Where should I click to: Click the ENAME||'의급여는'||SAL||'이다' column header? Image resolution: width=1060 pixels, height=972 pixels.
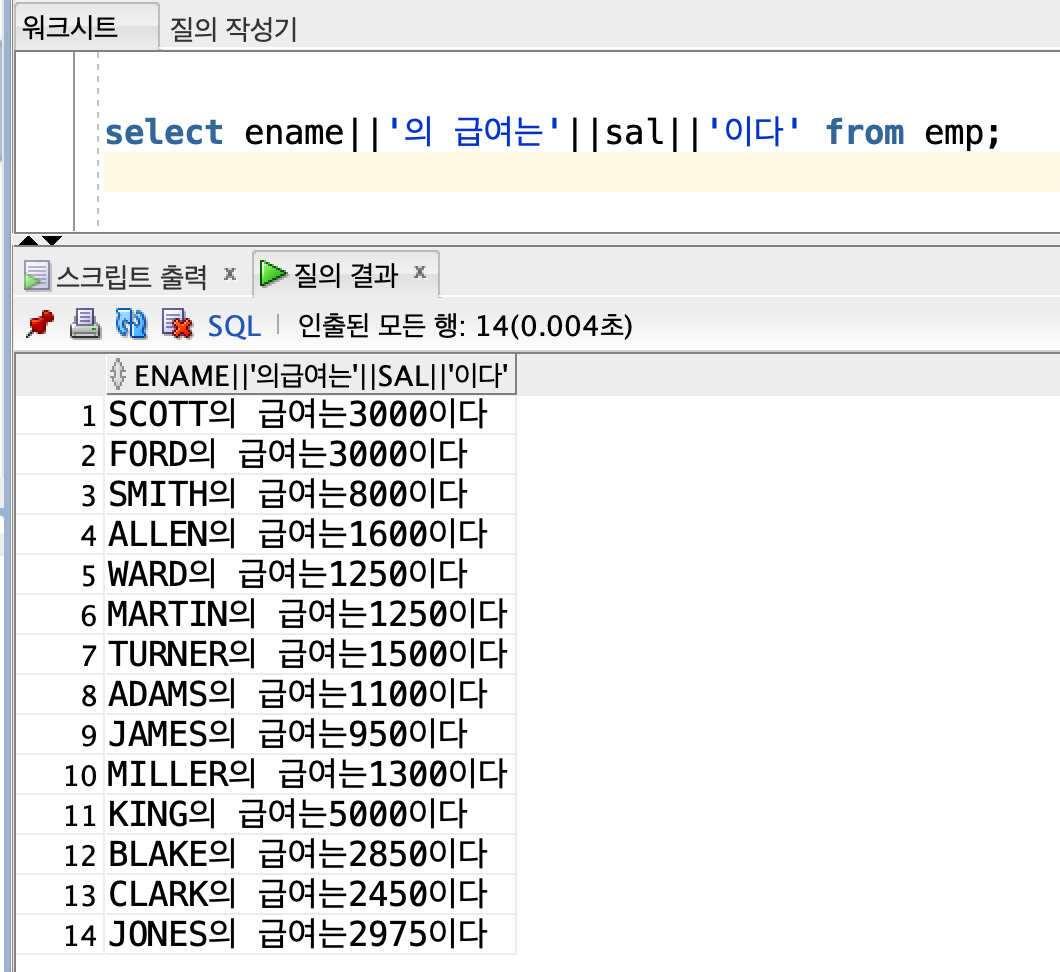click(x=311, y=375)
